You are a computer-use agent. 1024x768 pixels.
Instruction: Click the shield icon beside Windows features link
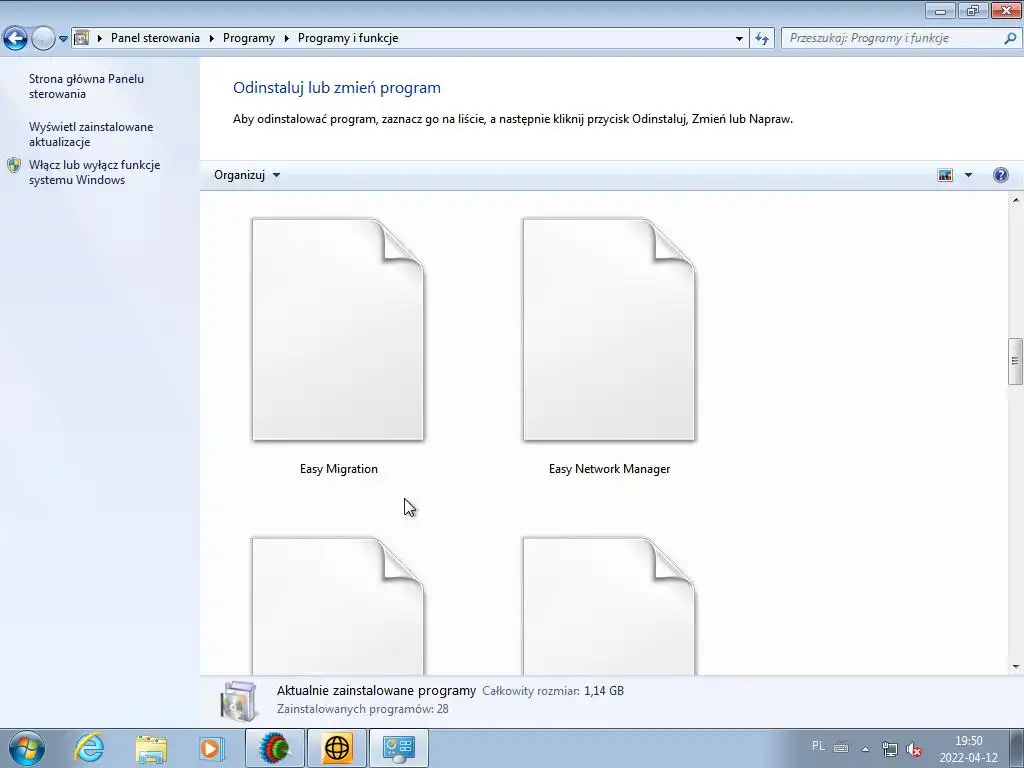(x=14, y=165)
